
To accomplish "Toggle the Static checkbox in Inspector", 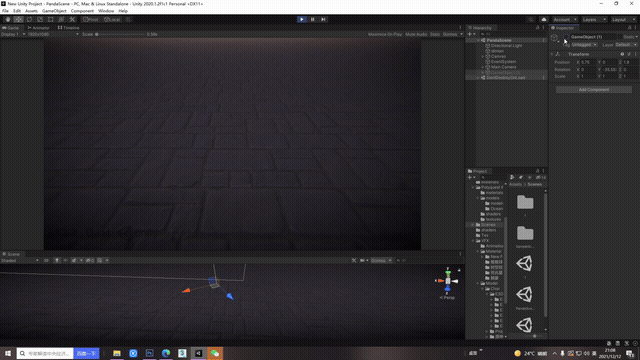I will click(620, 37).
